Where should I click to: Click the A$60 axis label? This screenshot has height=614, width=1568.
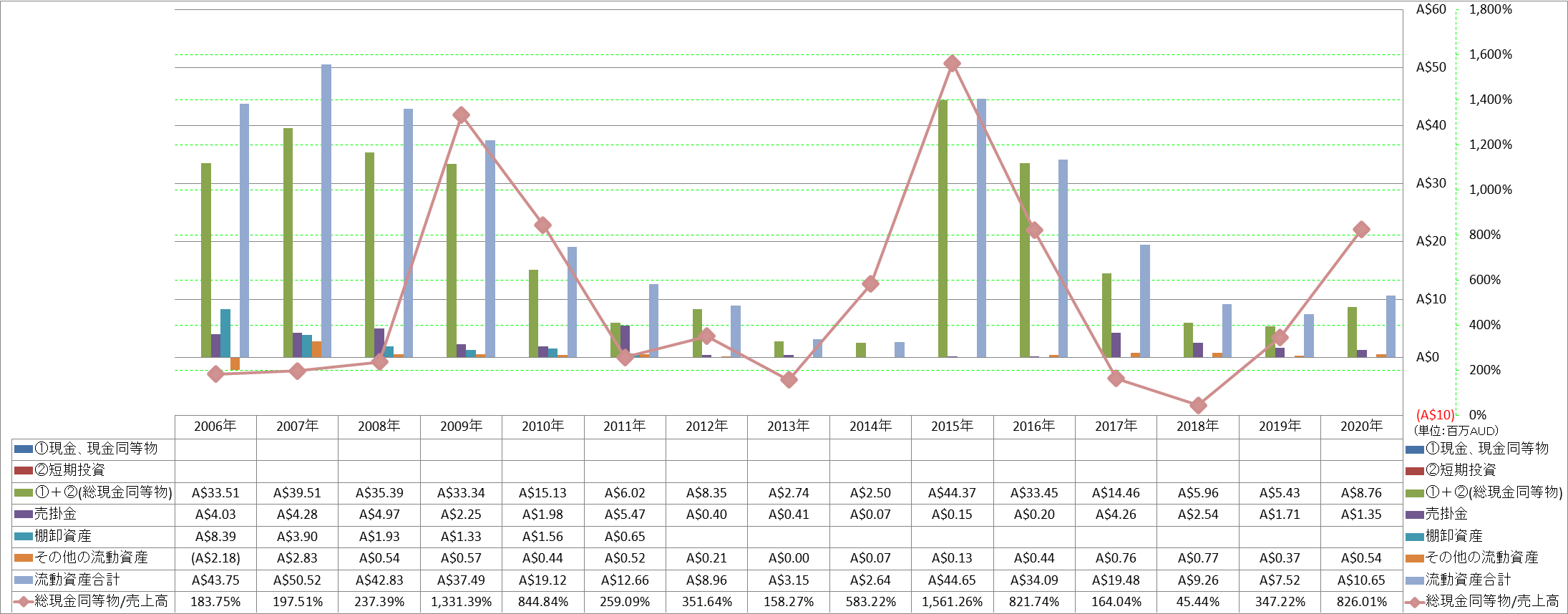coord(1431,9)
